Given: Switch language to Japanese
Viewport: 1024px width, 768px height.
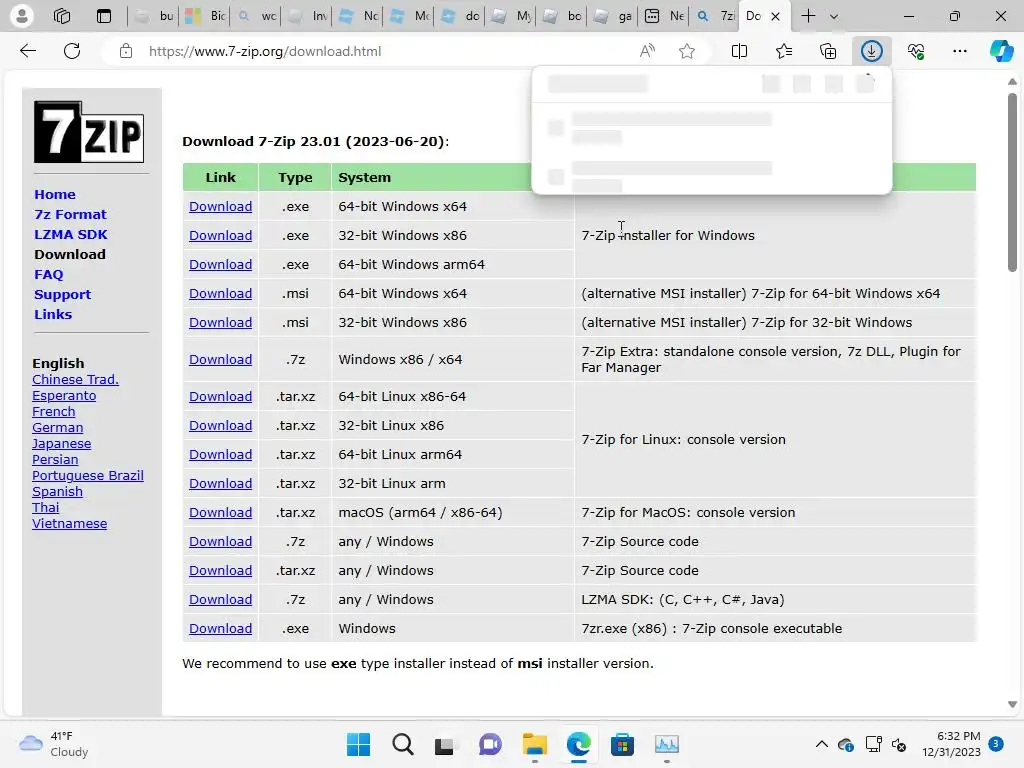Looking at the screenshot, I should click(x=61, y=443).
